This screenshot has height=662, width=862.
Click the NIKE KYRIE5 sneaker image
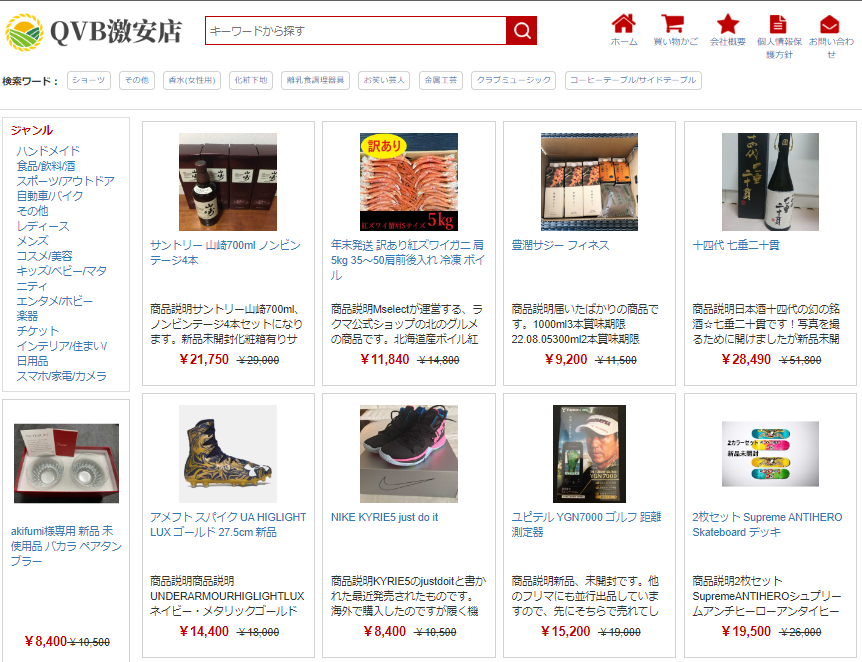pyautogui.click(x=408, y=454)
